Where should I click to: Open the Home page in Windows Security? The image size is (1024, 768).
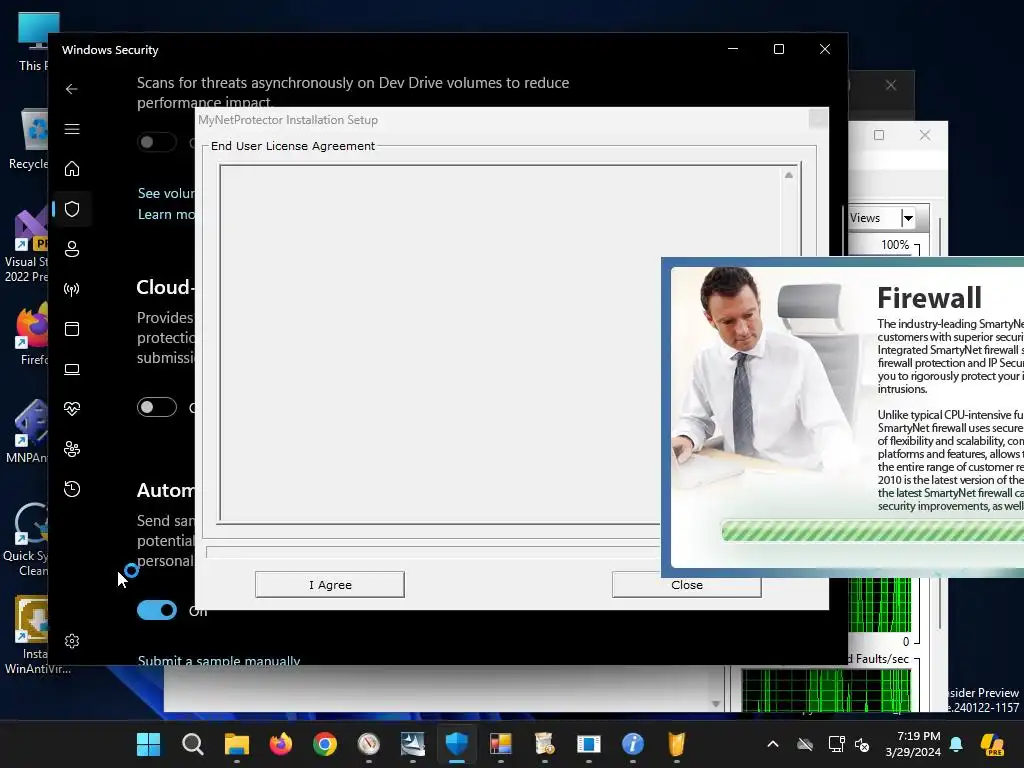(x=72, y=168)
